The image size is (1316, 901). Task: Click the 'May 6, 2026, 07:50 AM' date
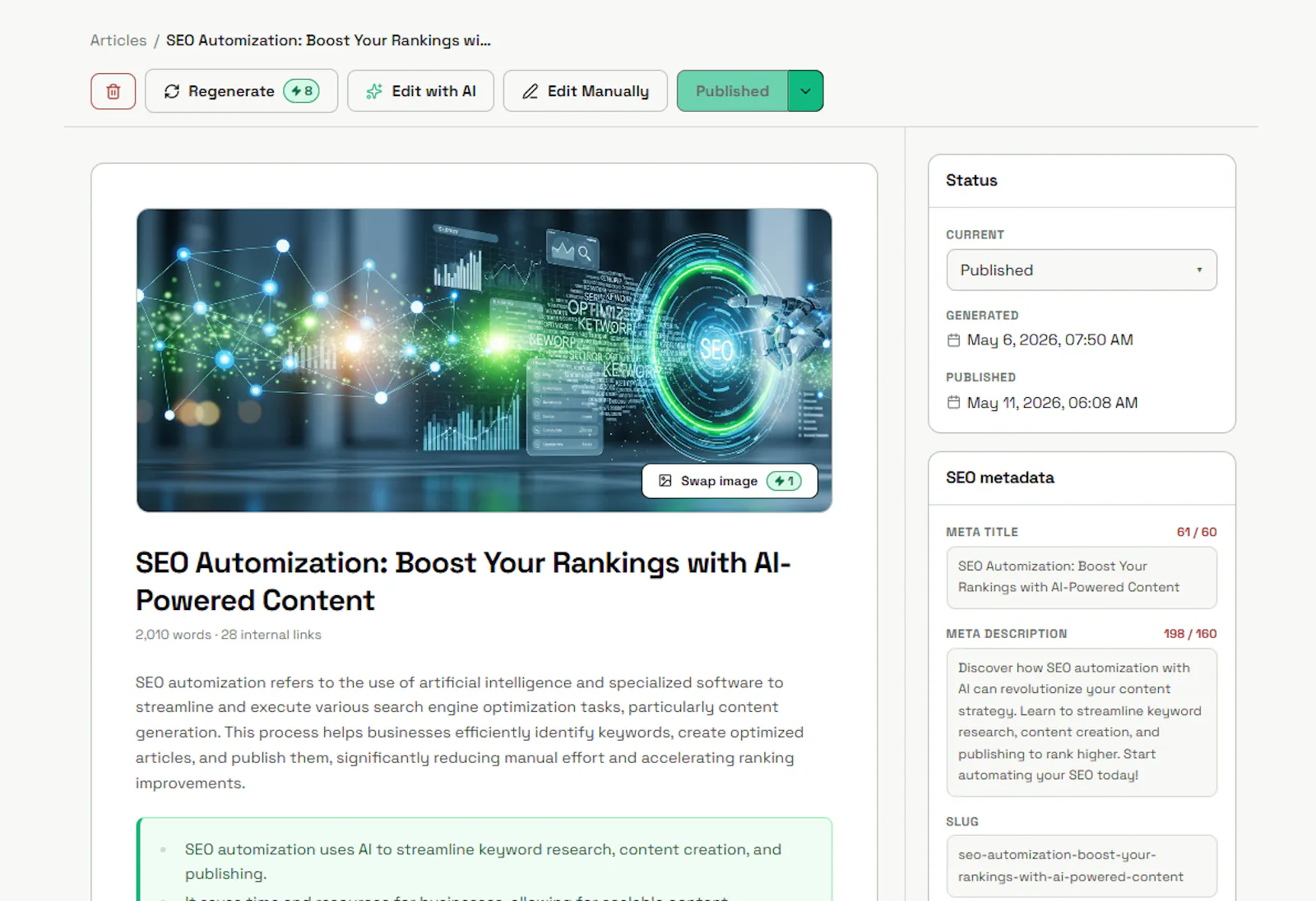(x=1050, y=340)
